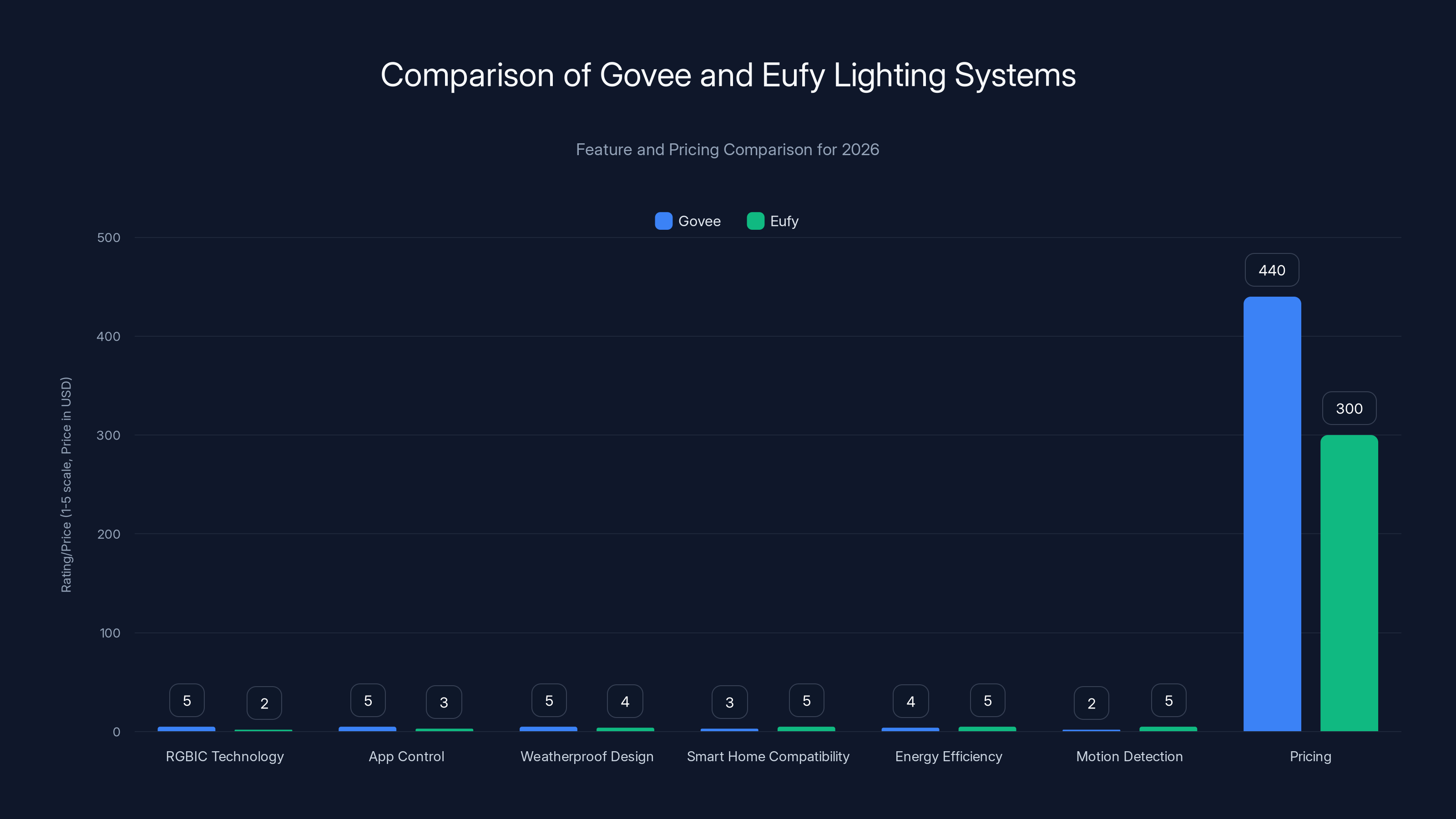This screenshot has width=1456, height=819.
Task: Click the chart title text
Action: pos(728,75)
